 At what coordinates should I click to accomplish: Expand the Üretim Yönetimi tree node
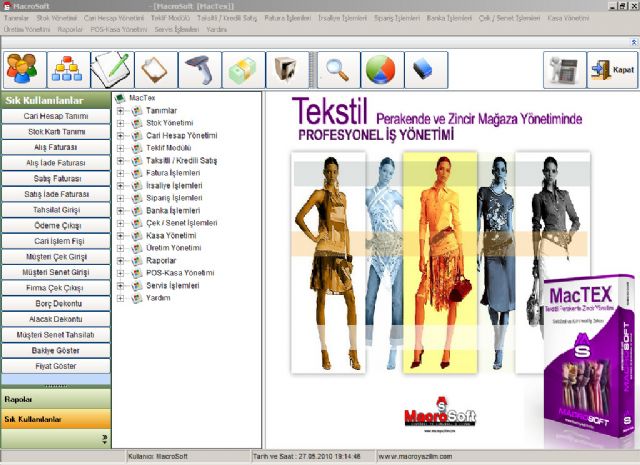tap(120, 248)
